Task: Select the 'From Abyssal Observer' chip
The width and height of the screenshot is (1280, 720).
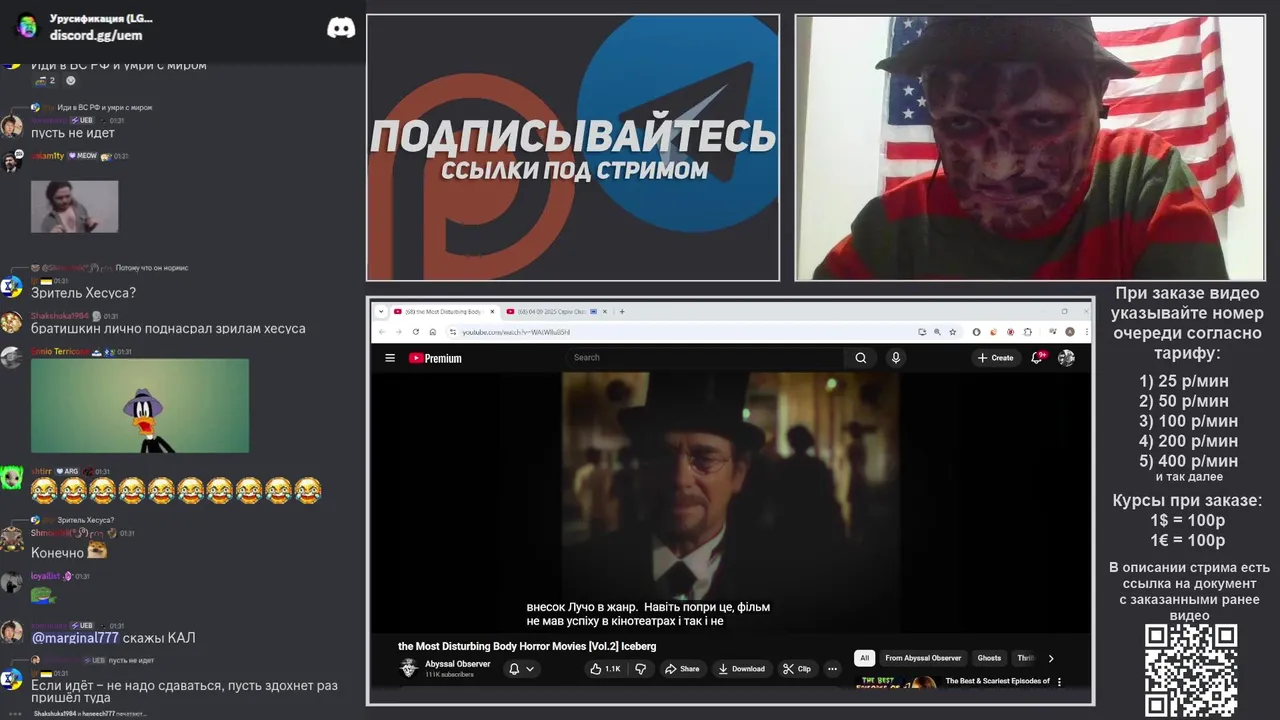Action: [x=922, y=658]
